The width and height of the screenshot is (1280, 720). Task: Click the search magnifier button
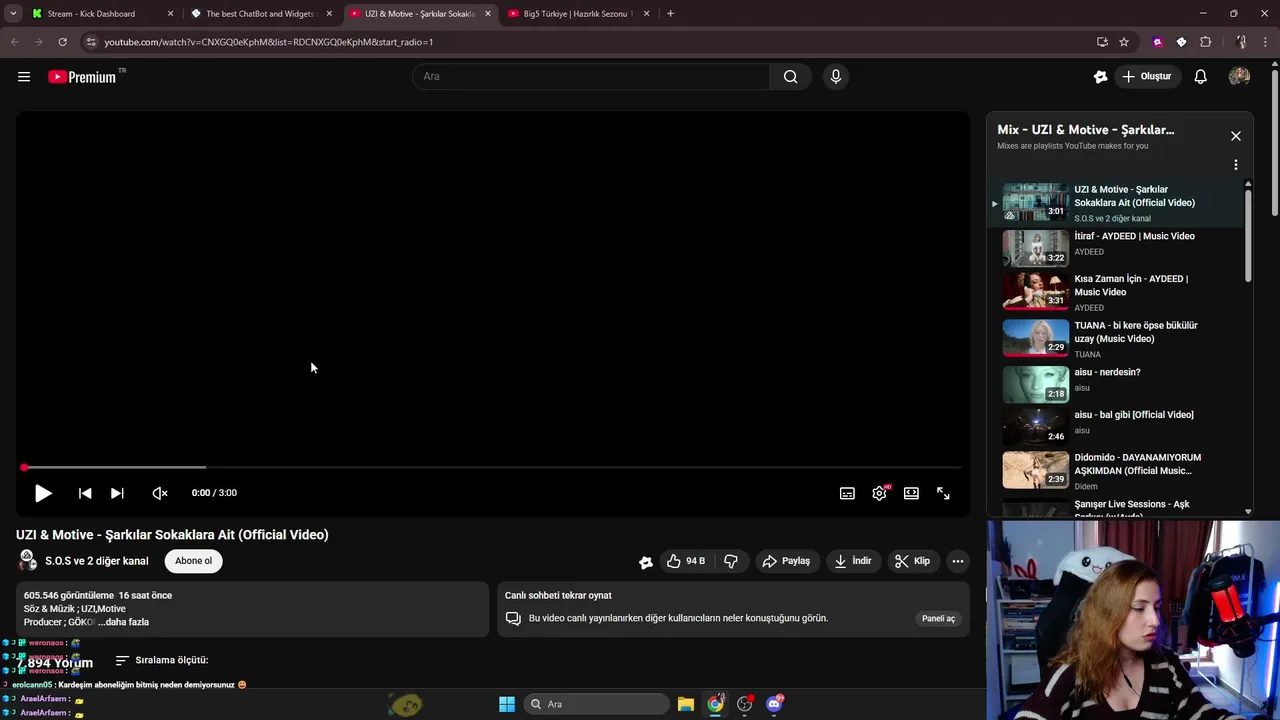click(x=790, y=77)
